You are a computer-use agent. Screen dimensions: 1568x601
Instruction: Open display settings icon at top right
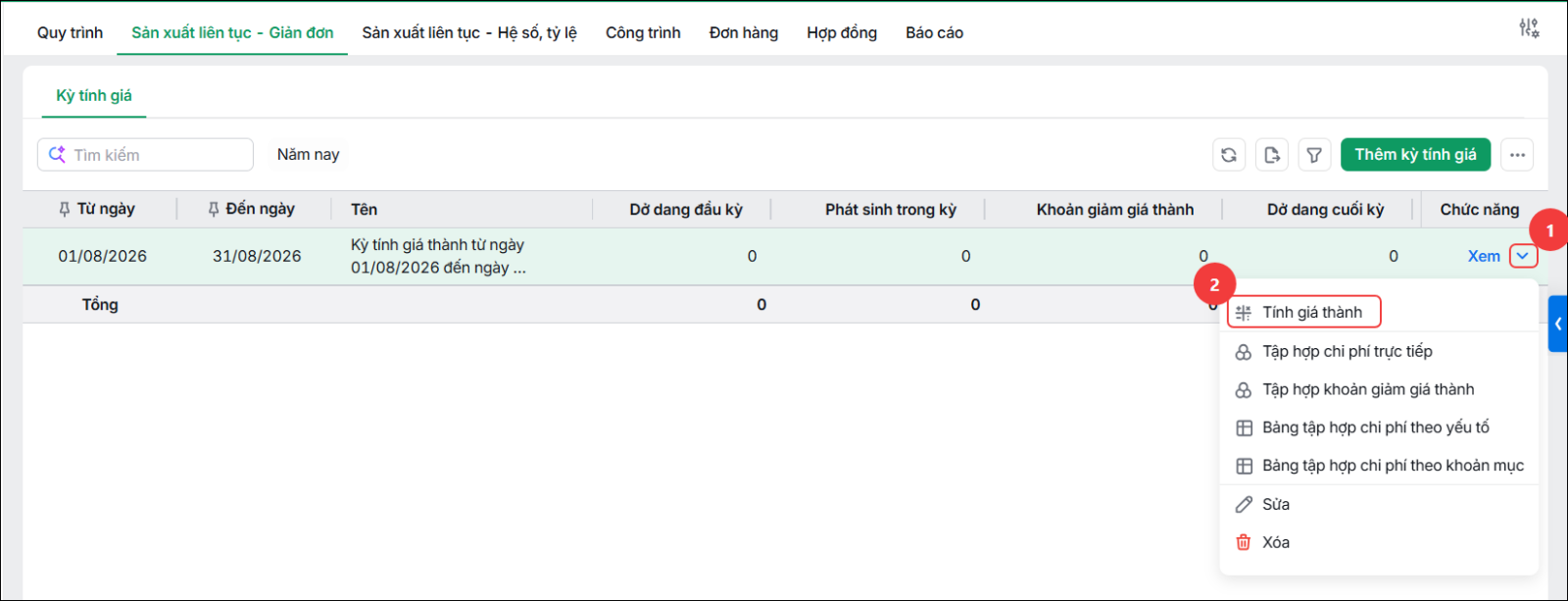pos(1529,28)
